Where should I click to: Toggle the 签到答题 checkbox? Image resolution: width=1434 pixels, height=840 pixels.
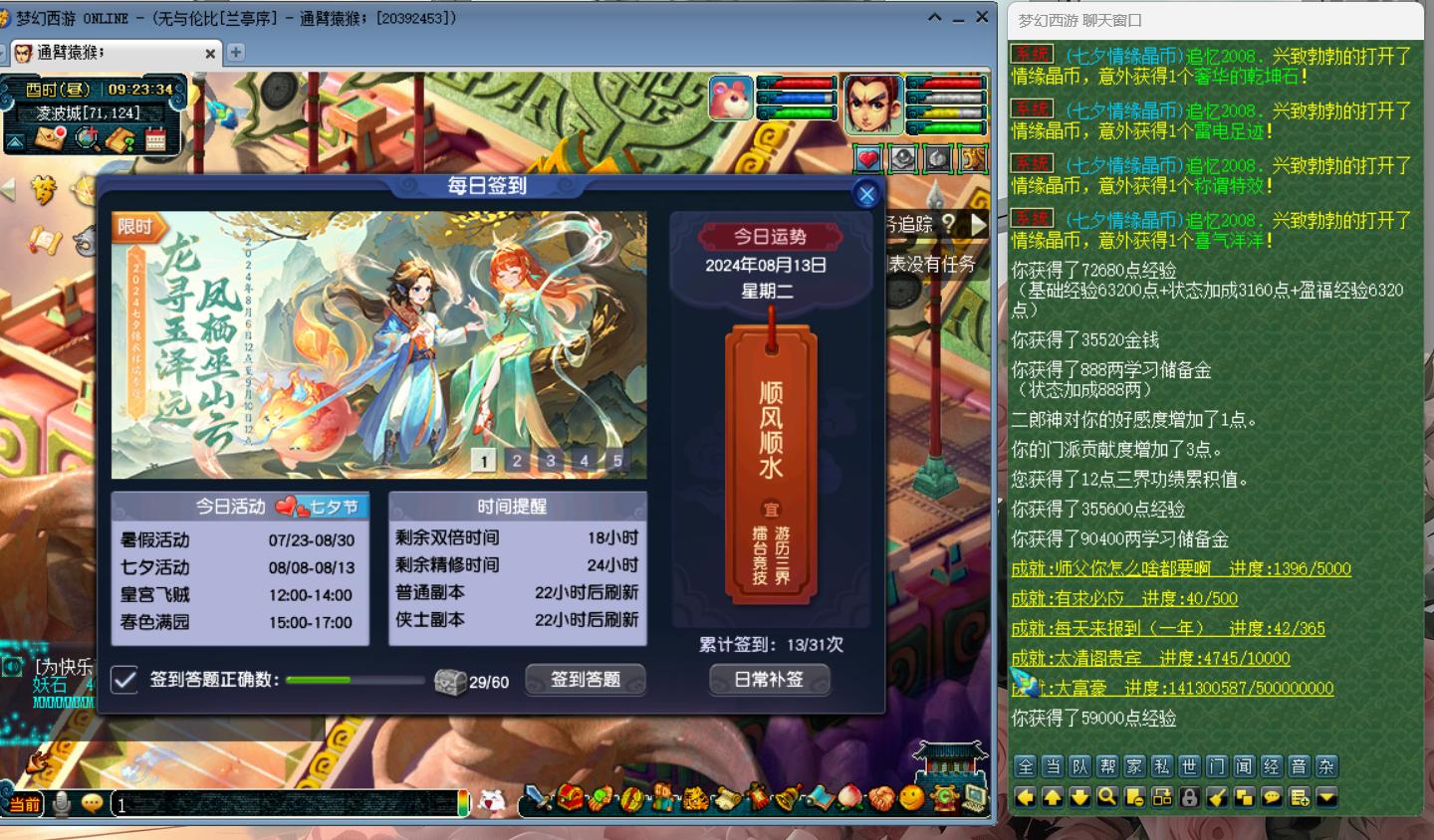[x=124, y=680]
